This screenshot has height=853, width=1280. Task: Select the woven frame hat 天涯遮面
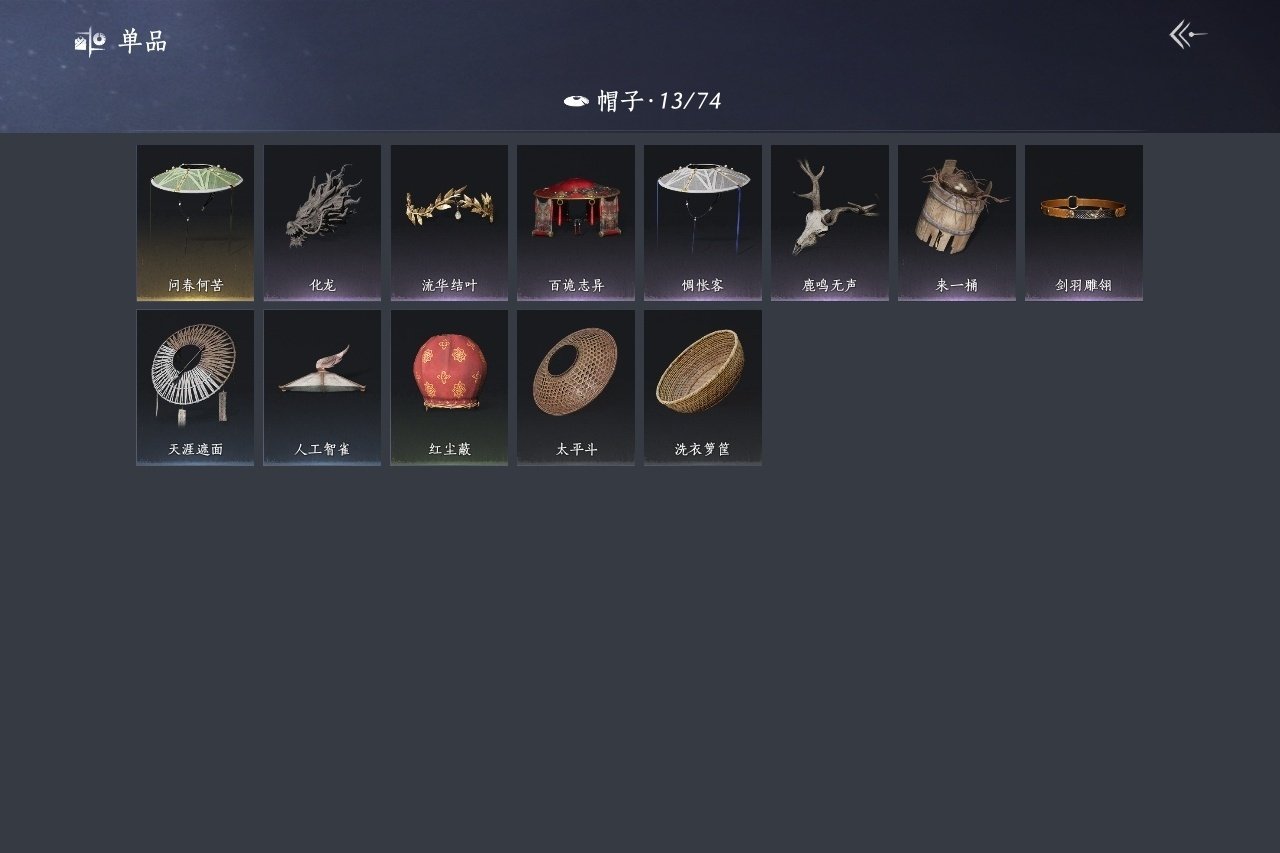coord(195,388)
